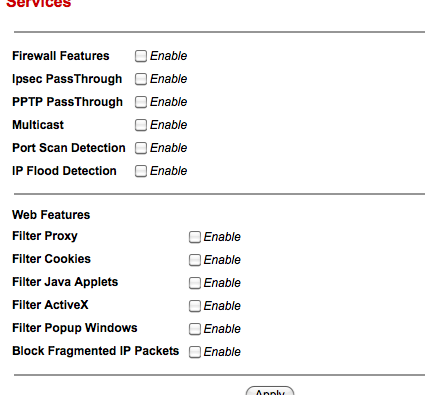Tick the Ipsec PassThrough Enable box
Viewport: 425px width, 395px height.
141,79
